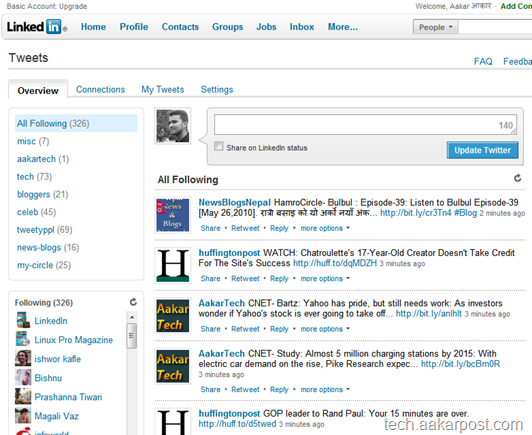
Task: Click the #Blog hashtag
Action: tap(466, 213)
